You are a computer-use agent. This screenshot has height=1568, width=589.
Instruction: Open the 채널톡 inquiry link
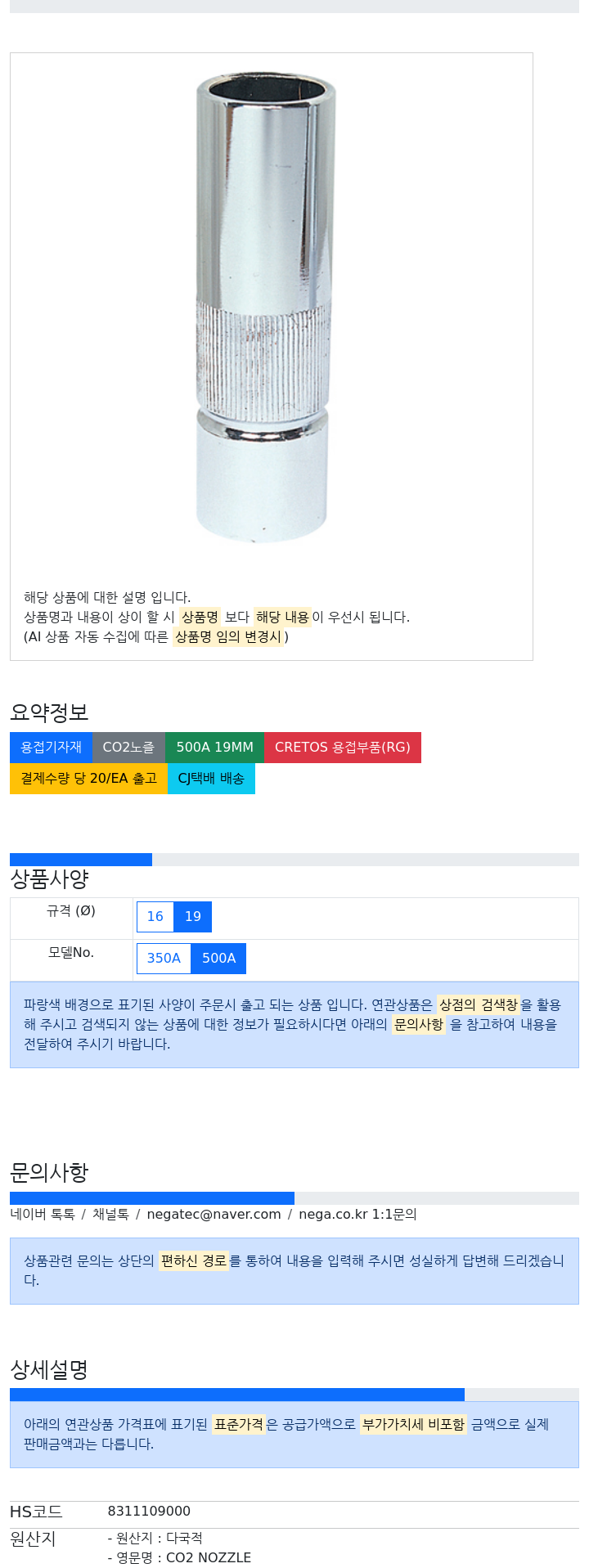tap(110, 1215)
